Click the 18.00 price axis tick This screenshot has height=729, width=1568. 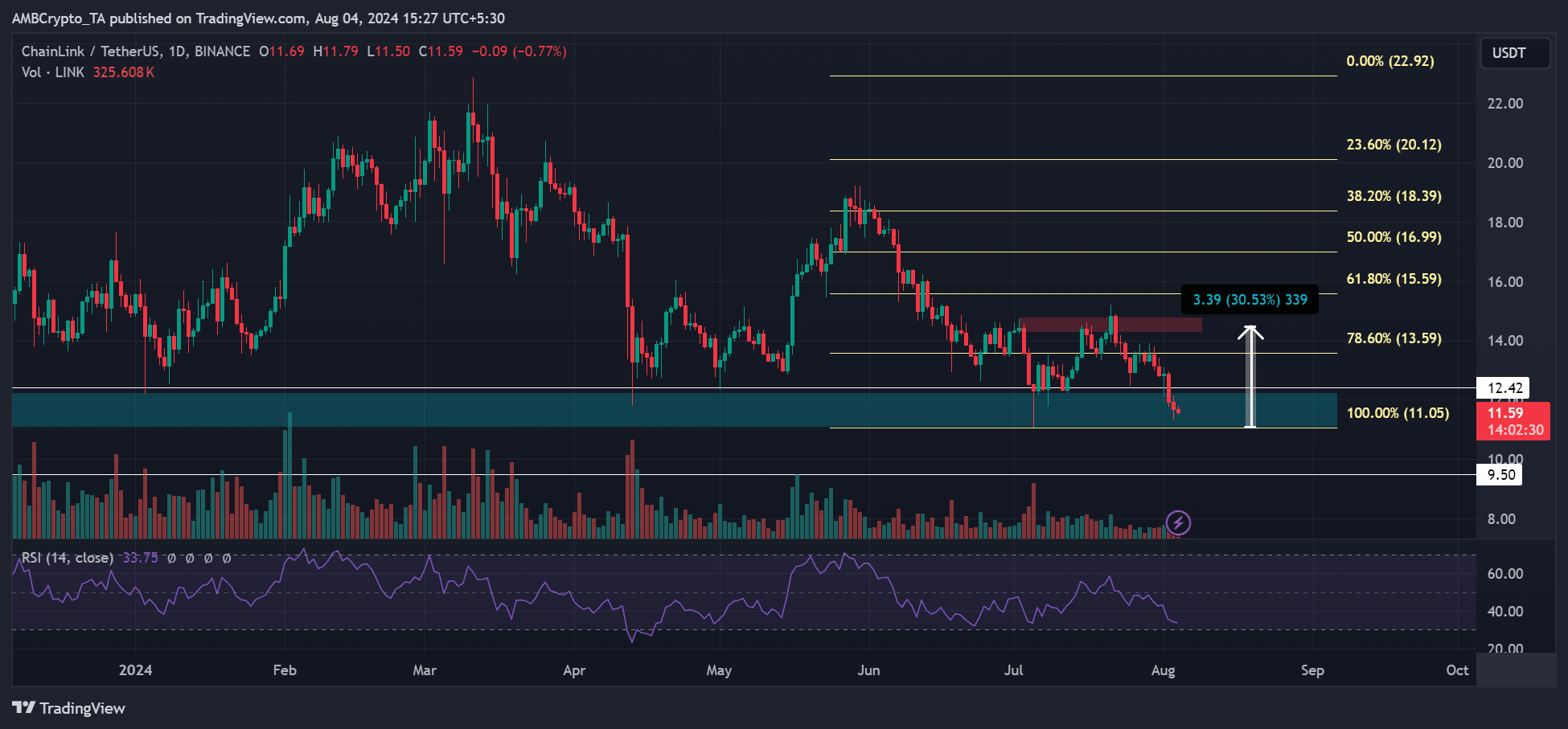[x=1505, y=223]
